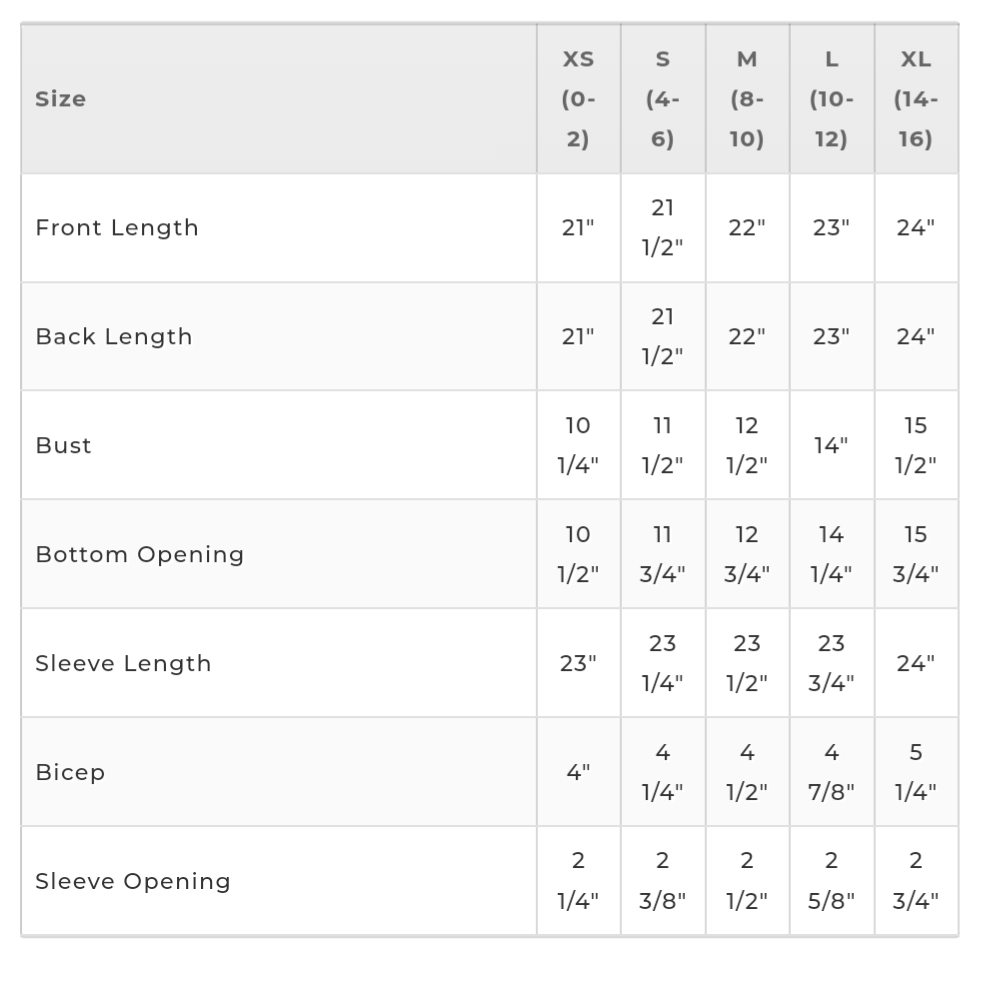Image resolution: width=984 pixels, height=995 pixels.
Task: Select the XS (0-2) column header
Action: click(578, 99)
